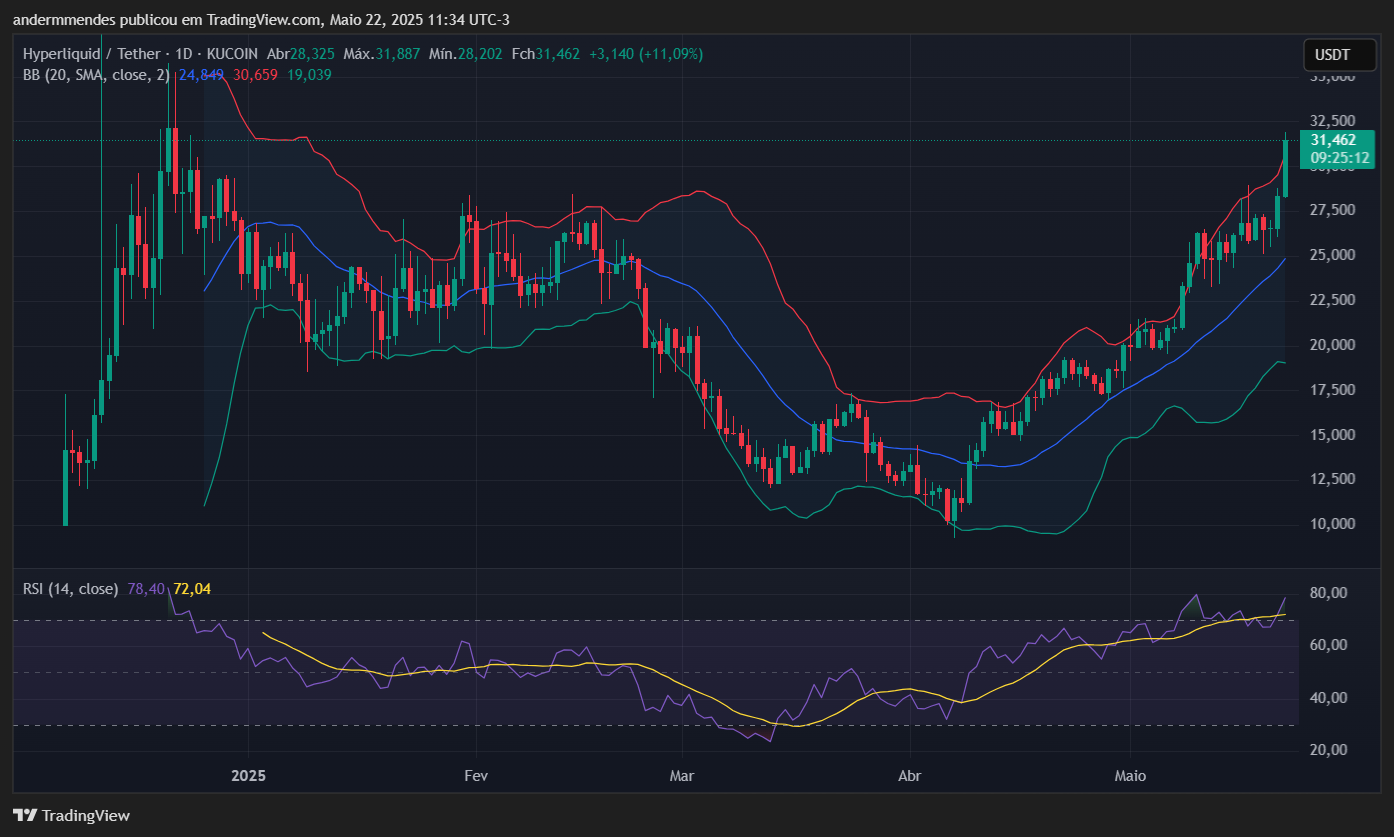Click the red BB upper value 30,659
Screen dimensions: 1394x837
click(255, 74)
